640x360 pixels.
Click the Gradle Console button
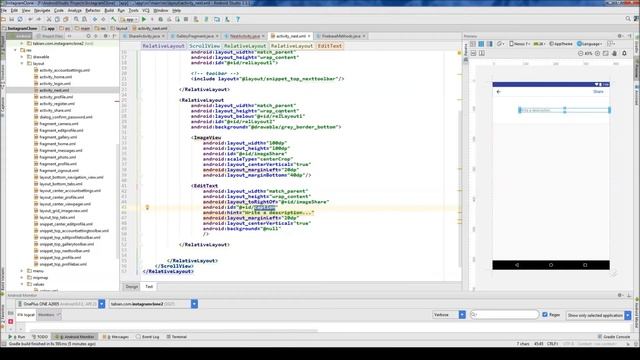(x=614, y=337)
